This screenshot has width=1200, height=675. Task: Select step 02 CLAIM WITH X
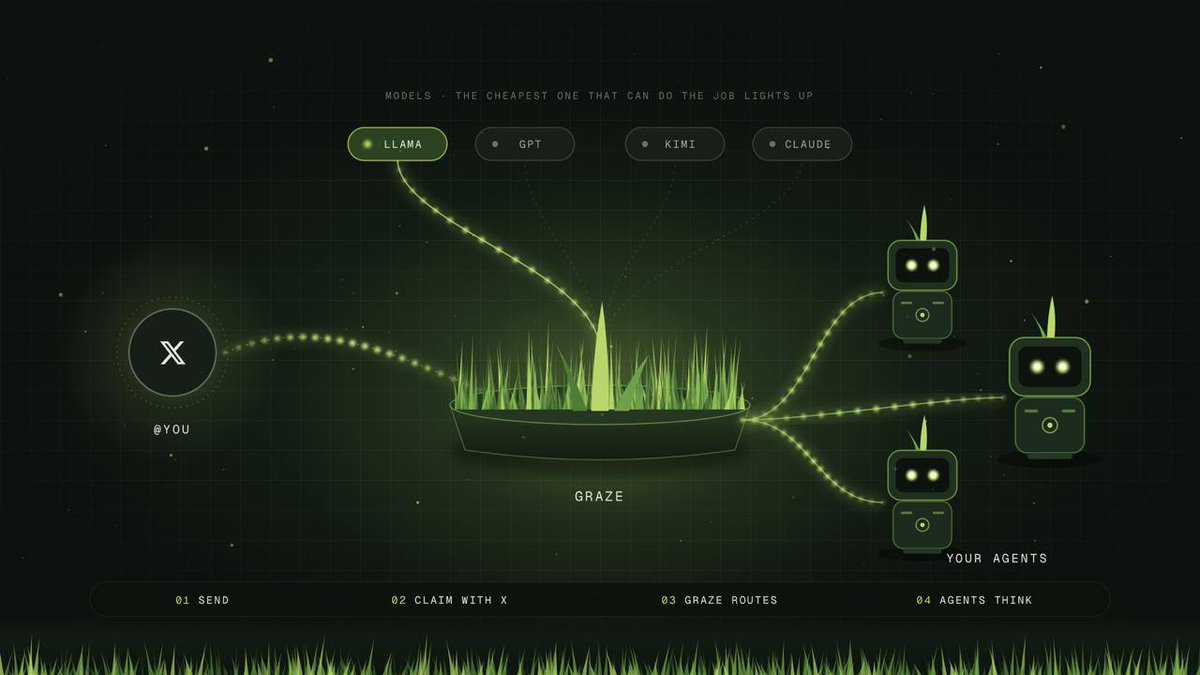coord(450,600)
